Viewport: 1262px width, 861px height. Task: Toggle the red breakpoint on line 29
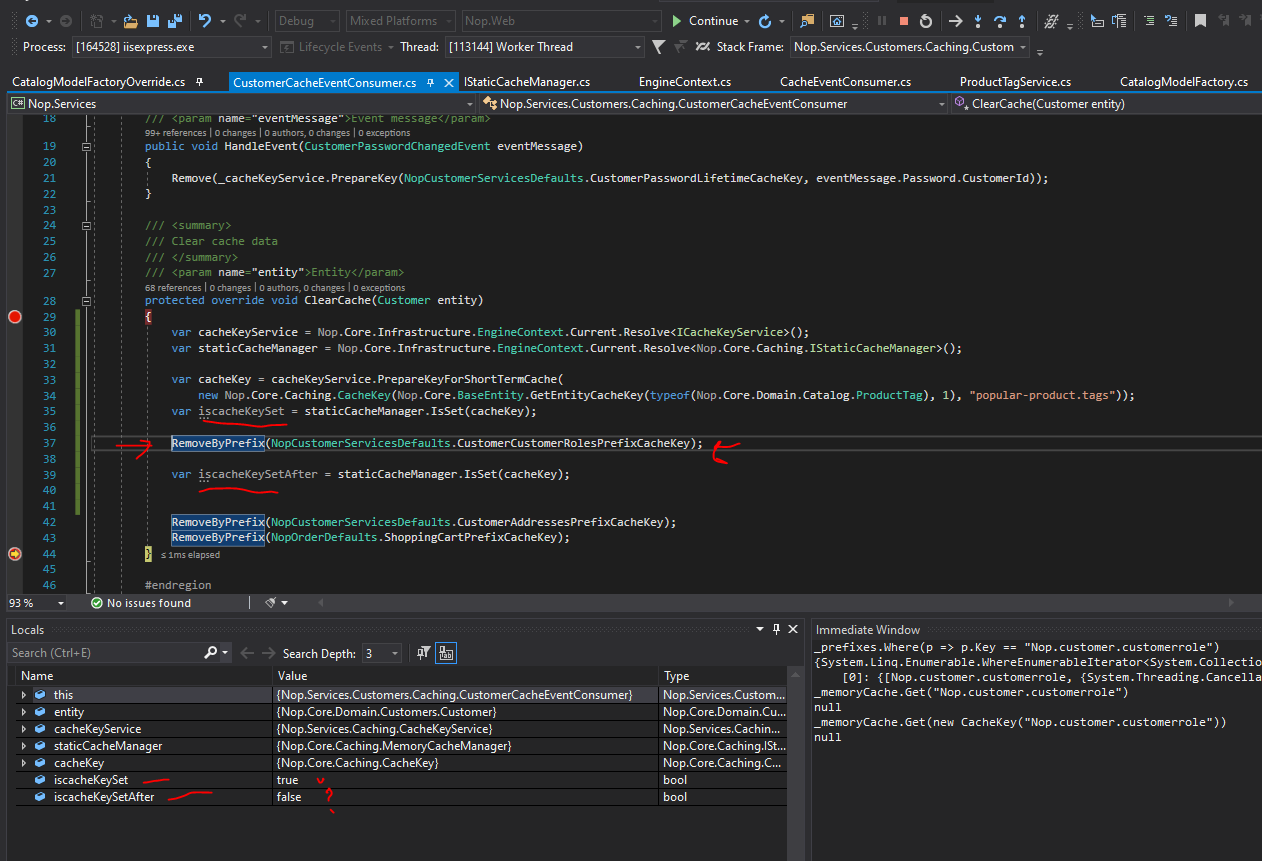click(14, 317)
